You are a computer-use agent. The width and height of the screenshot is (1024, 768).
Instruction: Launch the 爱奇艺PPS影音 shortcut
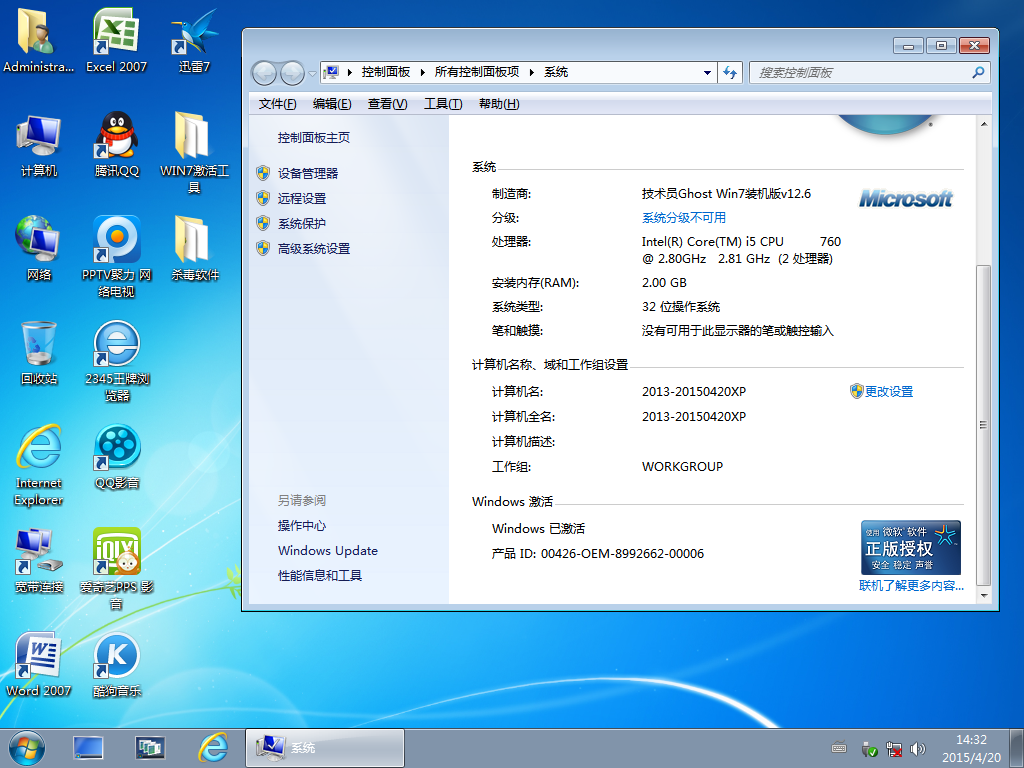pos(116,569)
